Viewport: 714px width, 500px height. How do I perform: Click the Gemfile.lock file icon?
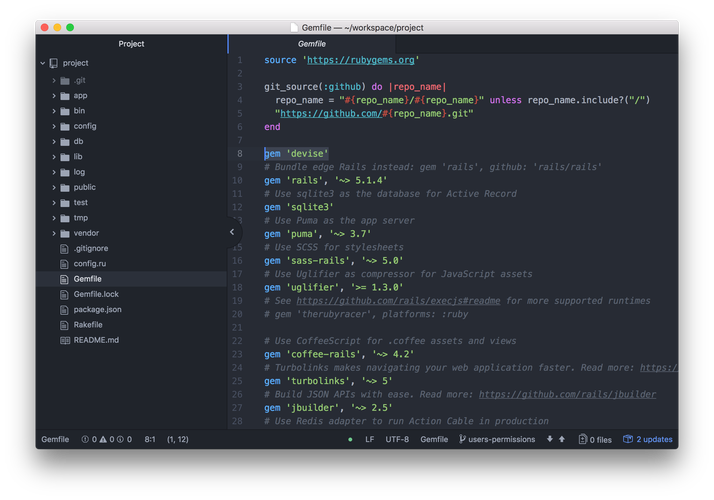pos(65,294)
